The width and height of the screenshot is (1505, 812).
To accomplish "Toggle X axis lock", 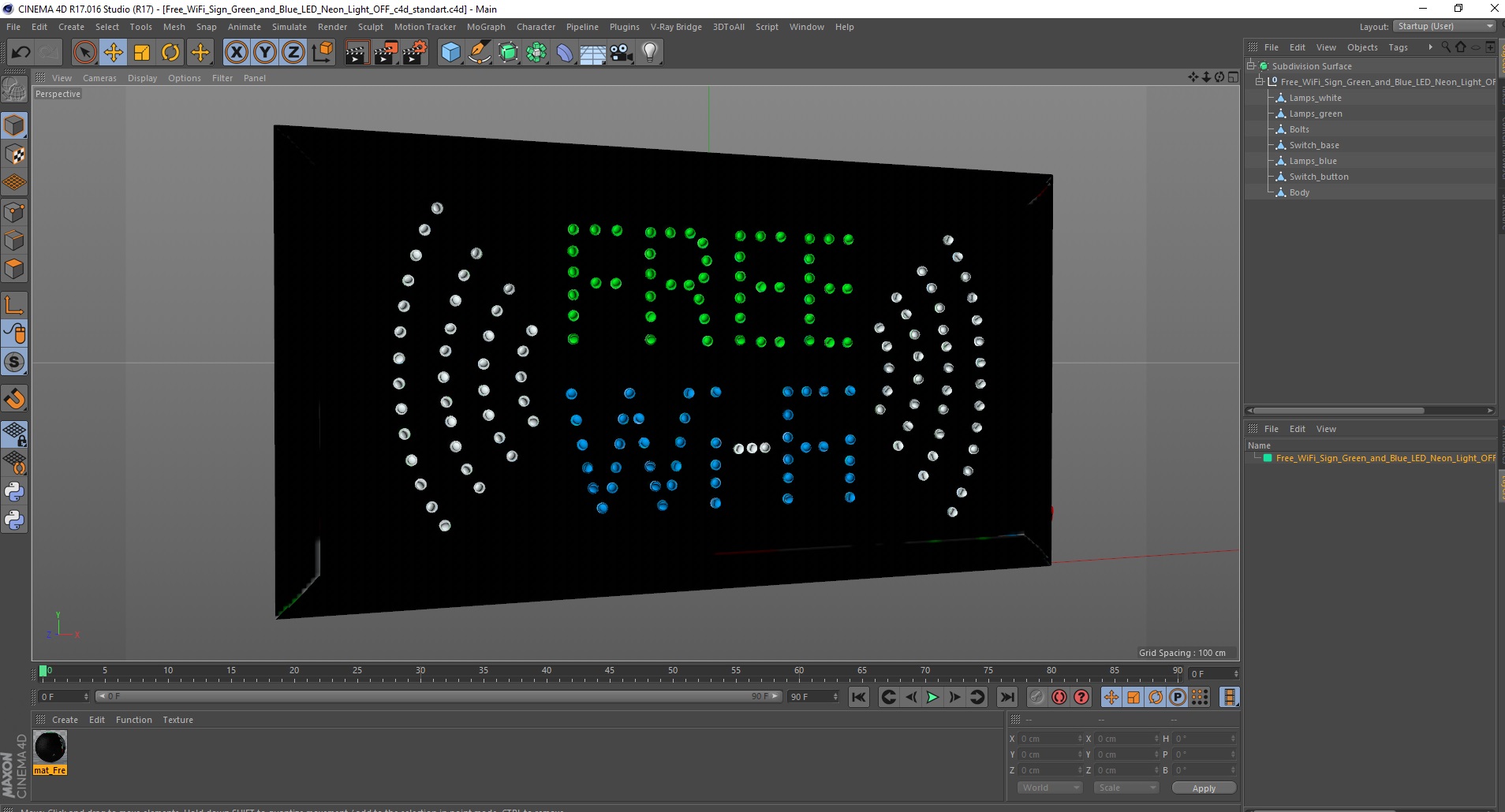I will coord(236,53).
